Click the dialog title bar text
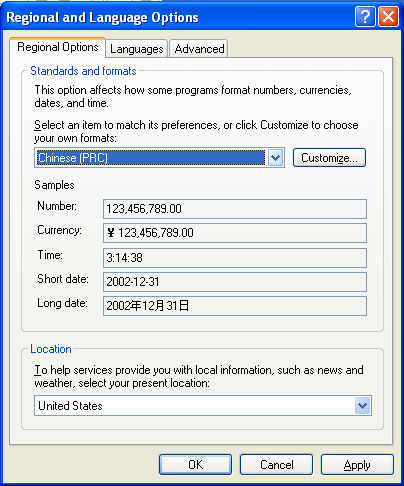 (102, 17)
